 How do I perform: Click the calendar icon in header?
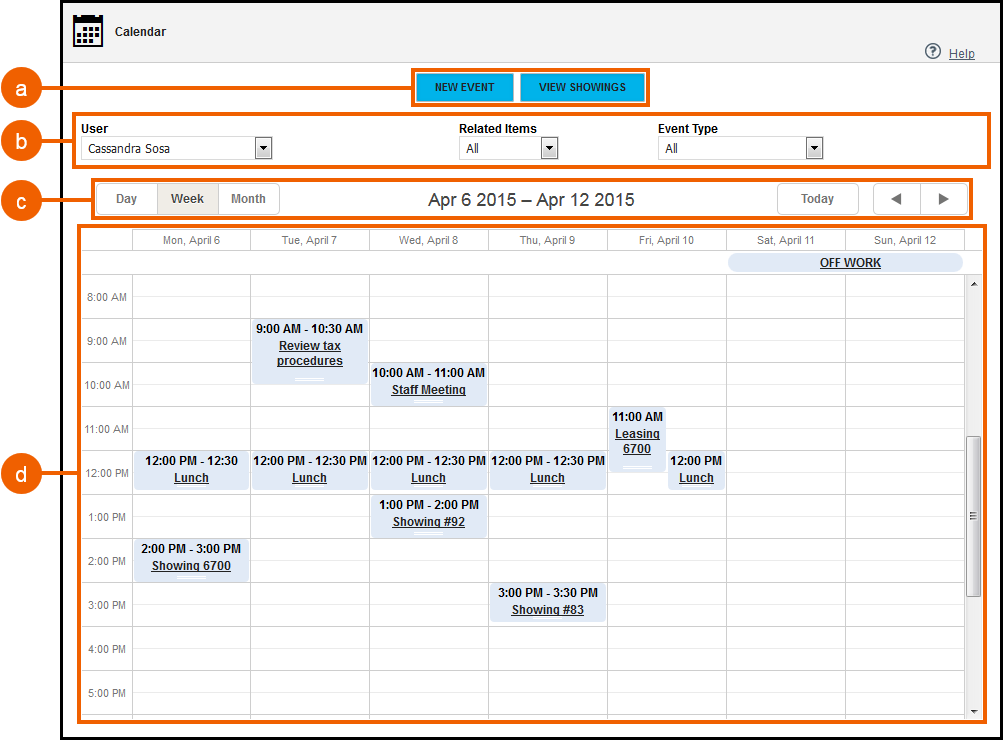pos(88,31)
